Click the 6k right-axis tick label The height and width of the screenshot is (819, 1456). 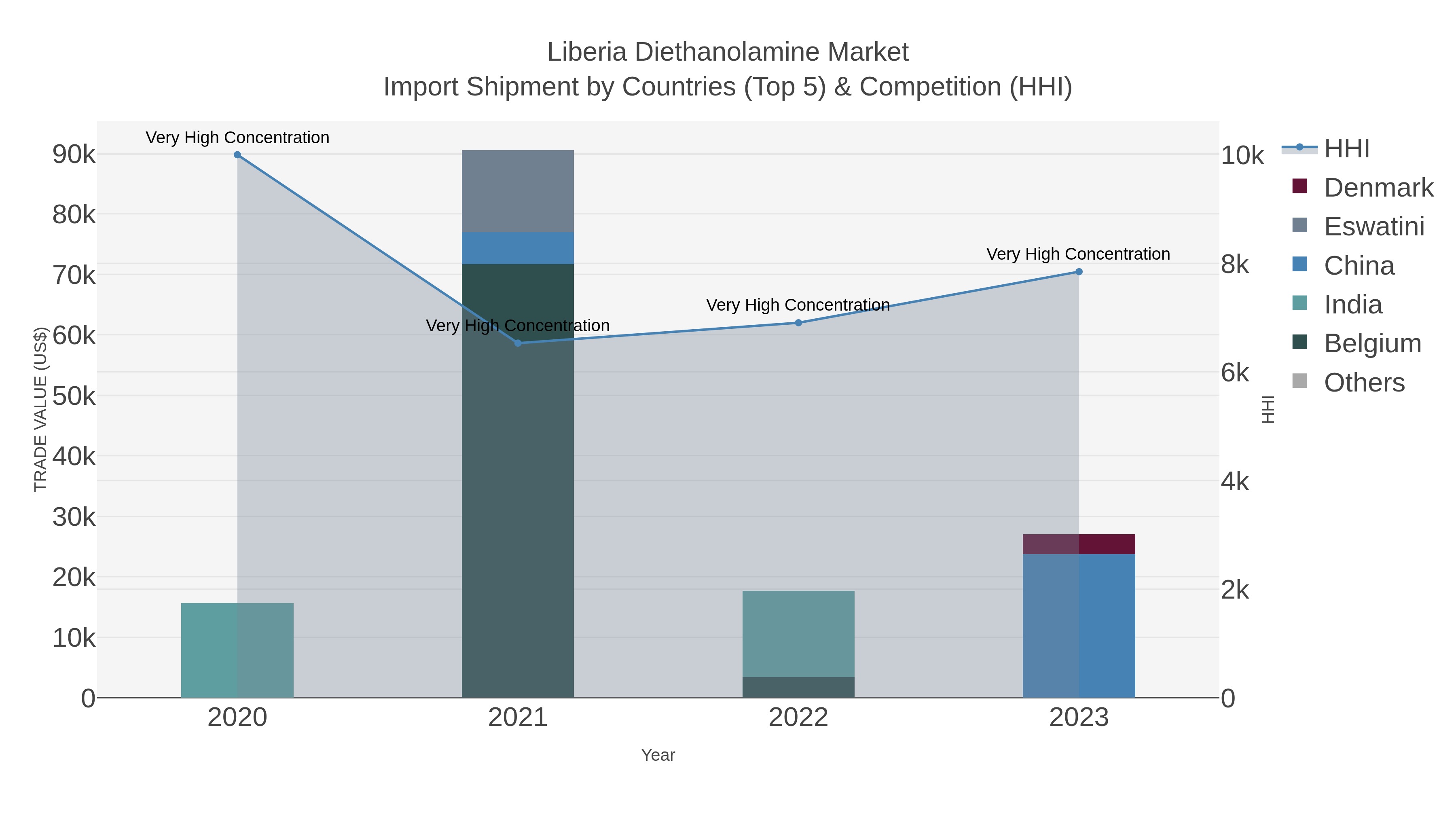(1235, 373)
